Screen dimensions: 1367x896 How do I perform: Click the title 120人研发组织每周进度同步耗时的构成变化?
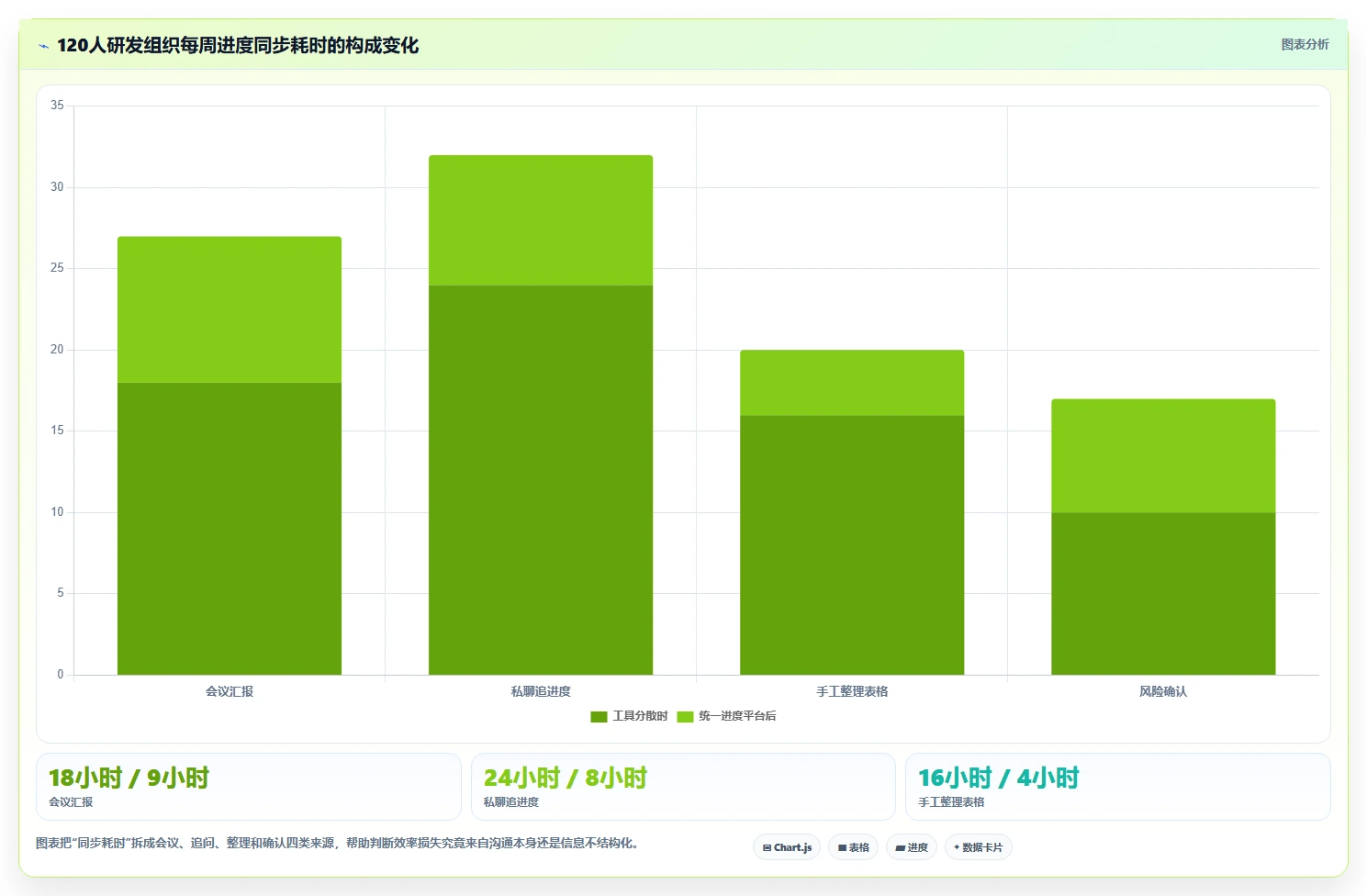coord(238,46)
